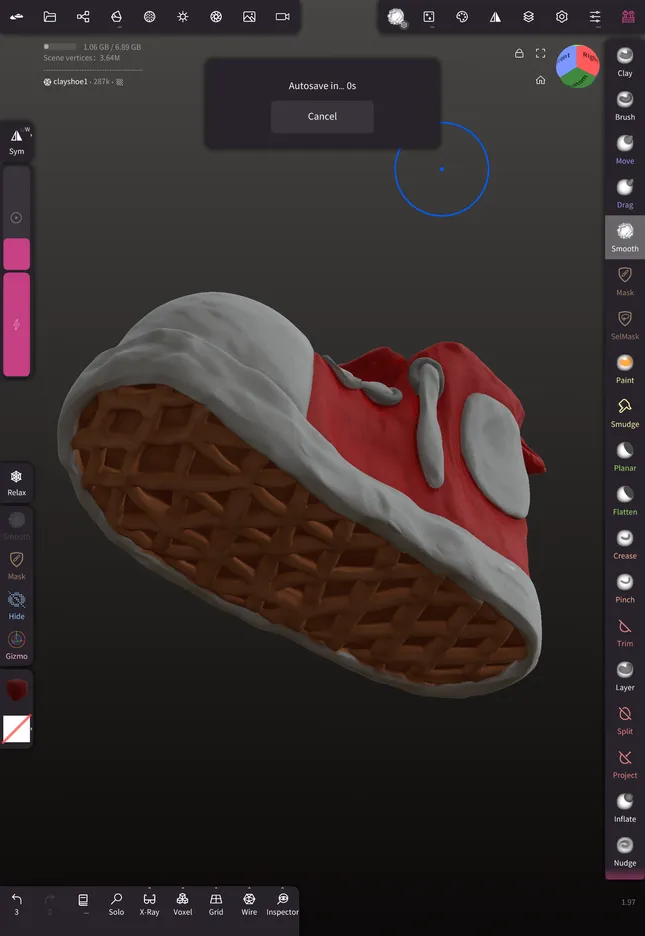The width and height of the screenshot is (645, 936).
Task: Open the red material swatch
Action: [17, 689]
